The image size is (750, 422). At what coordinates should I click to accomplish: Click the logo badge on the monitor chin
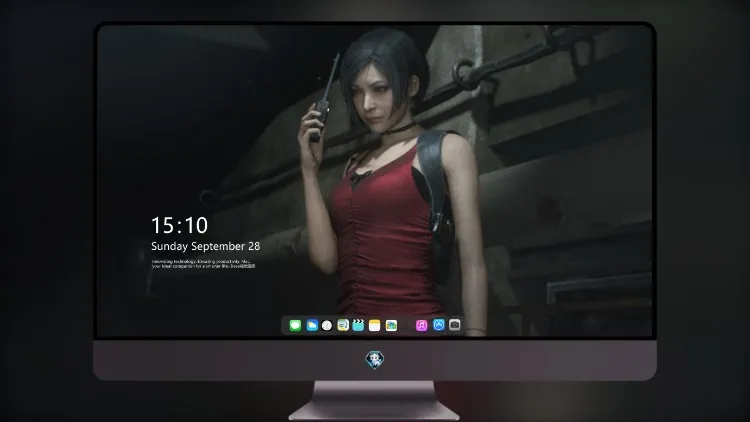pyautogui.click(x=375, y=360)
